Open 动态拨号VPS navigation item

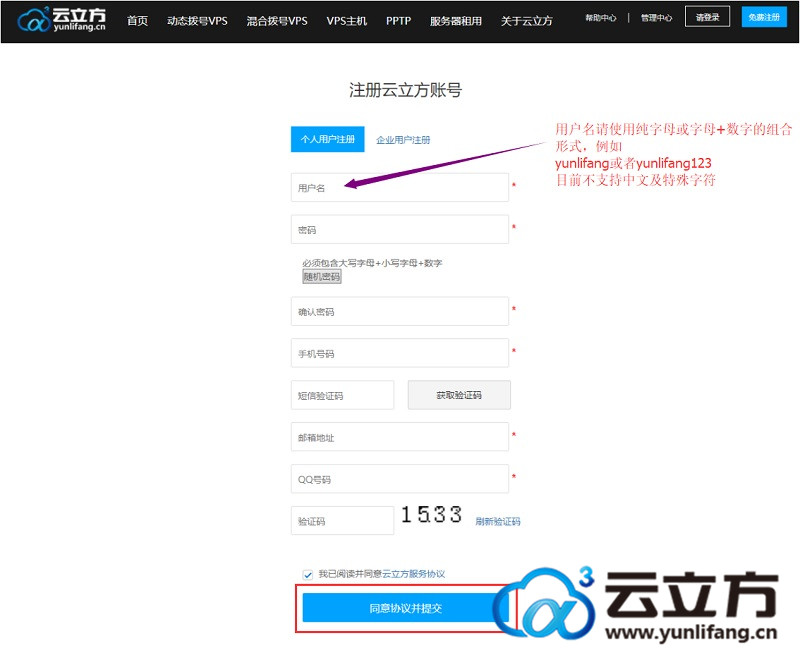(197, 20)
